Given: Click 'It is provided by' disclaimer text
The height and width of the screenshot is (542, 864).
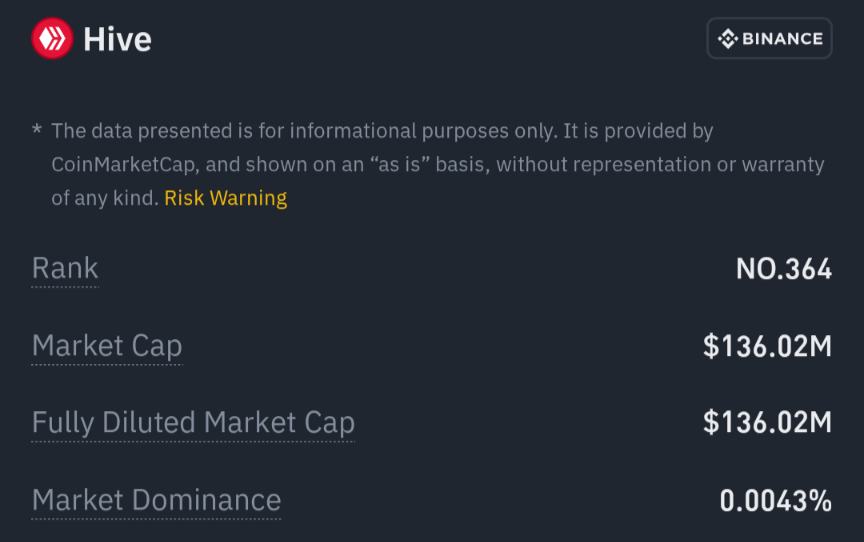Looking at the screenshot, I should coord(638,131).
